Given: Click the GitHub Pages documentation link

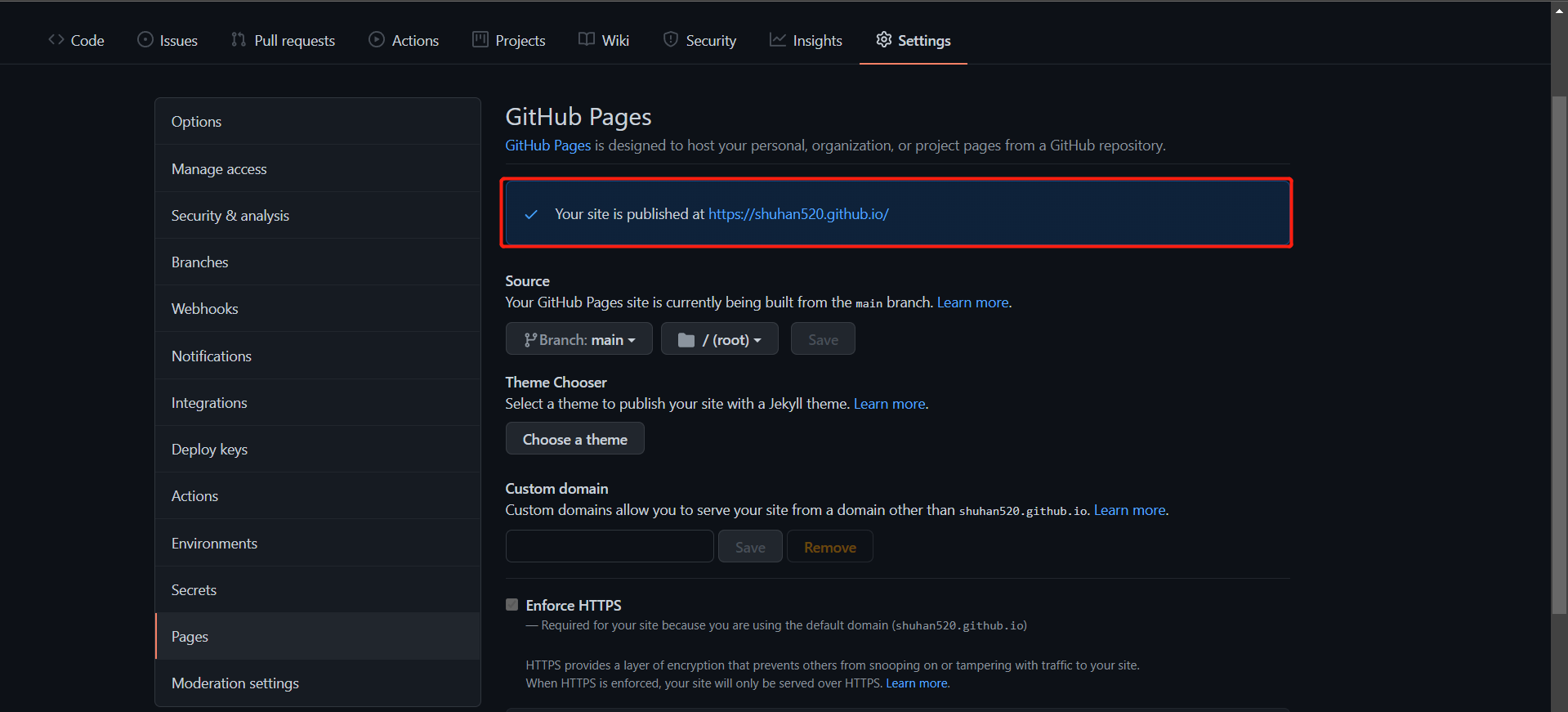Looking at the screenshot, I should tap(547, 146).
